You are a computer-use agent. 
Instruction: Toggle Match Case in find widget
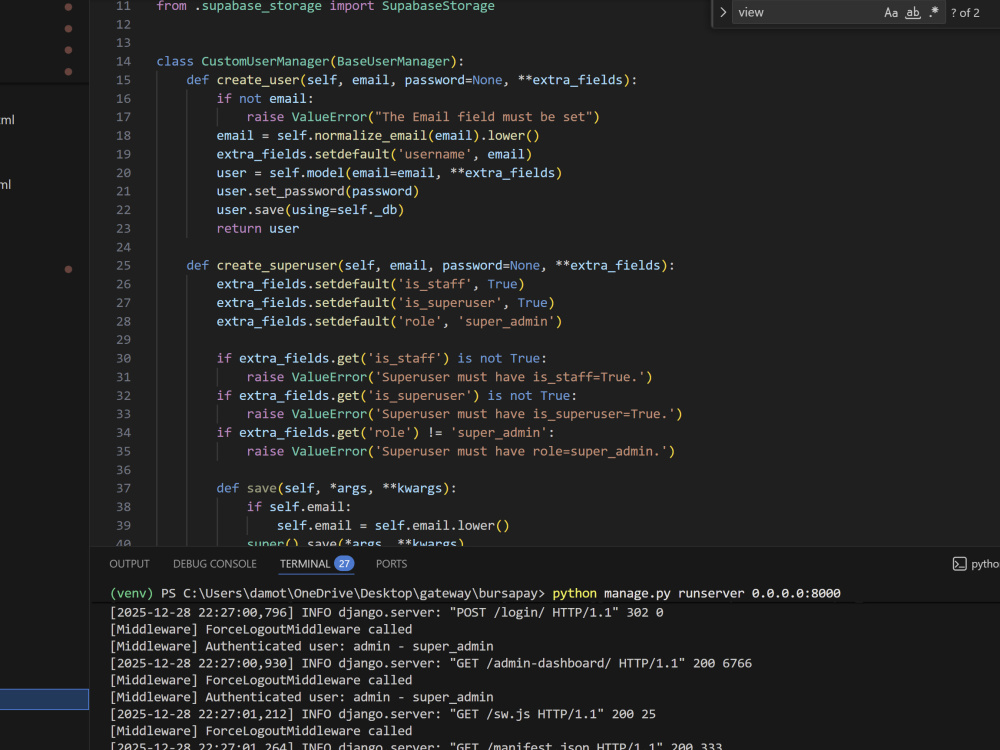pyautogui.click(x=890, y=13)
